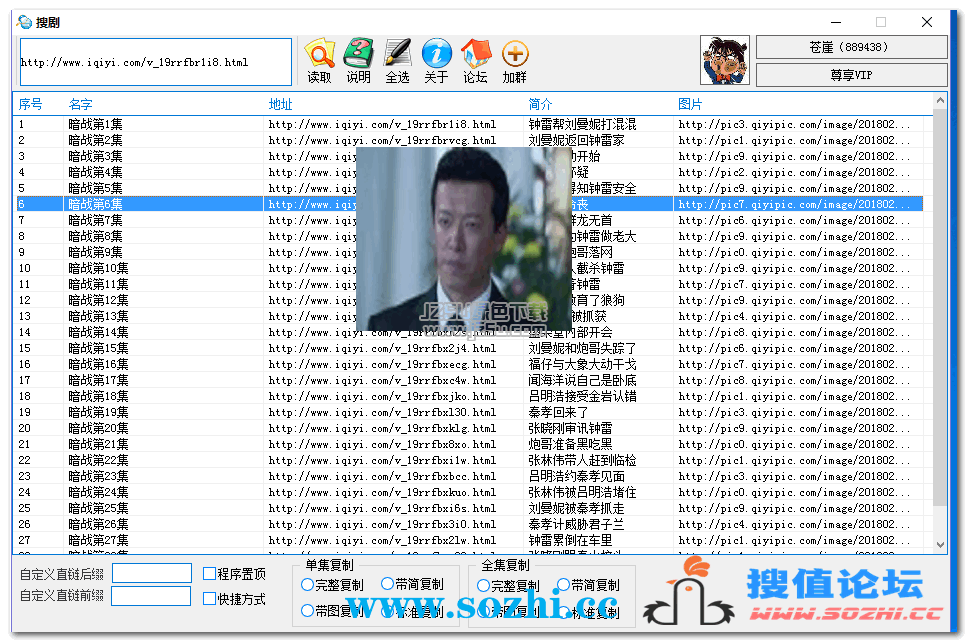The image size is (968, 643).
Task: Visit the 论坛 house icon
Action: [475, 54]
